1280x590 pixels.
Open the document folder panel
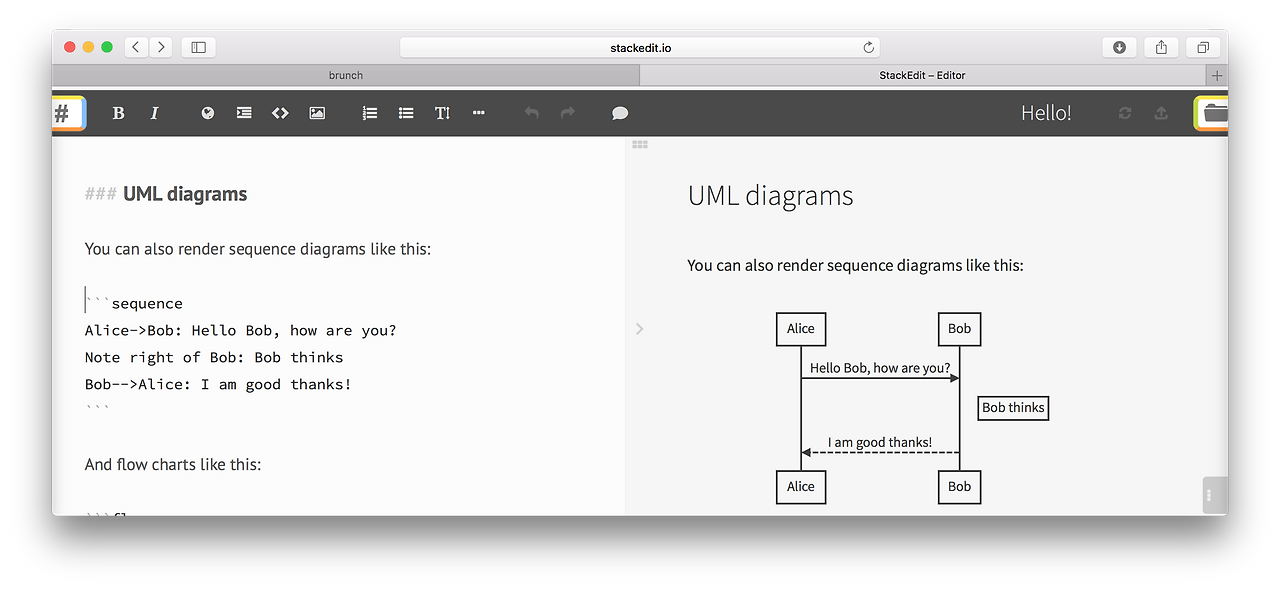tap(1211, 113)
